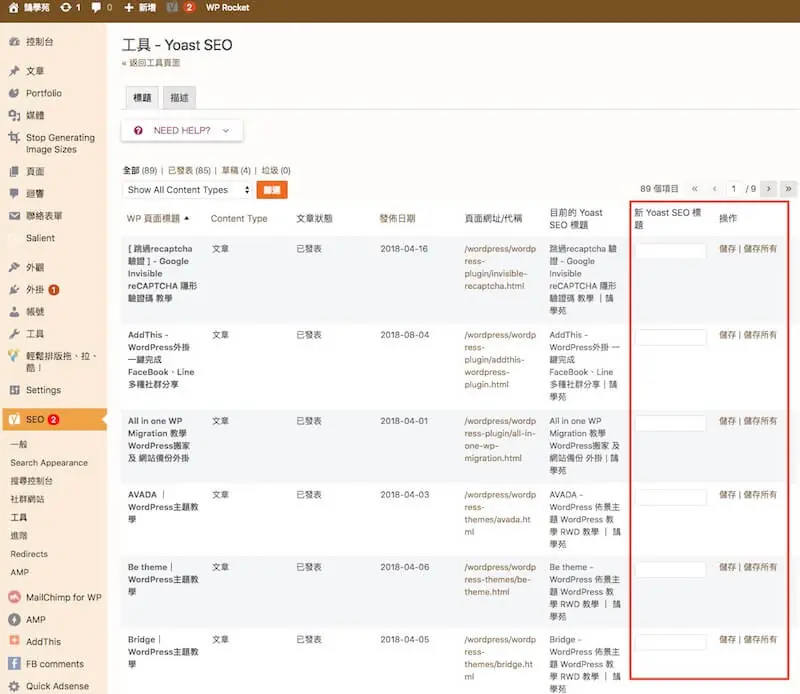Open Redirects submenu under SEO
800x694 pixels.
pyautogui.click(x=29, y=554)
